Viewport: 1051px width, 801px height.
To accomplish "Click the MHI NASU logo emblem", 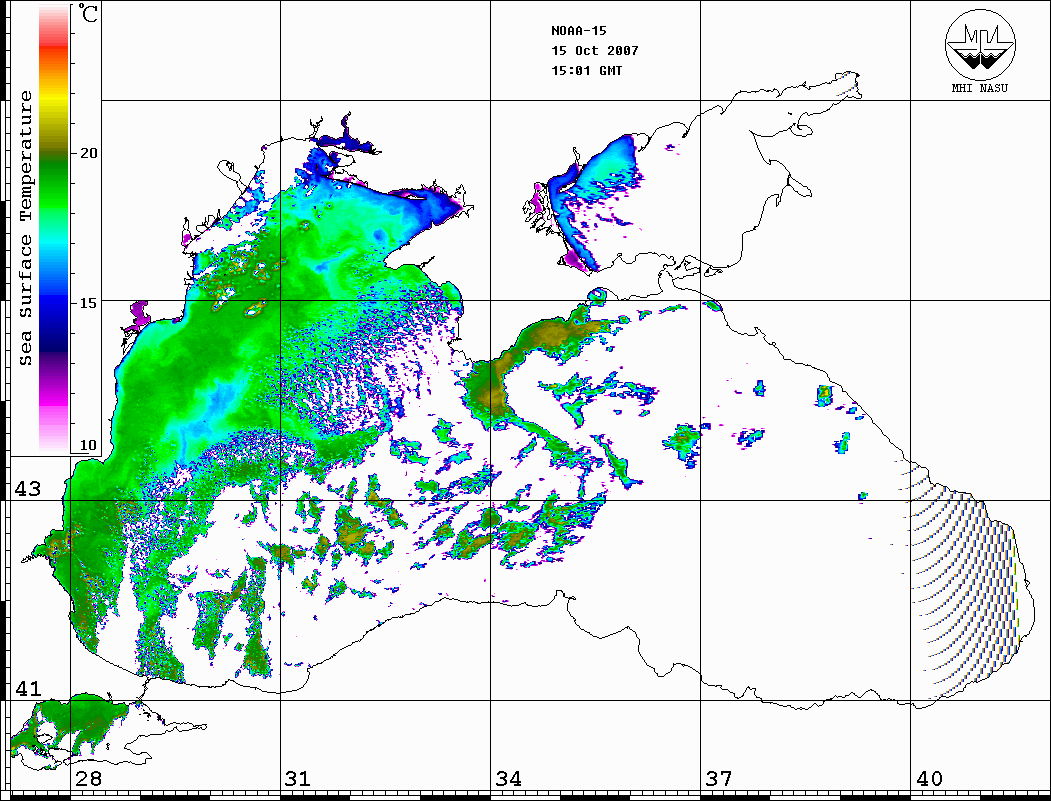I will click(980, 44).
